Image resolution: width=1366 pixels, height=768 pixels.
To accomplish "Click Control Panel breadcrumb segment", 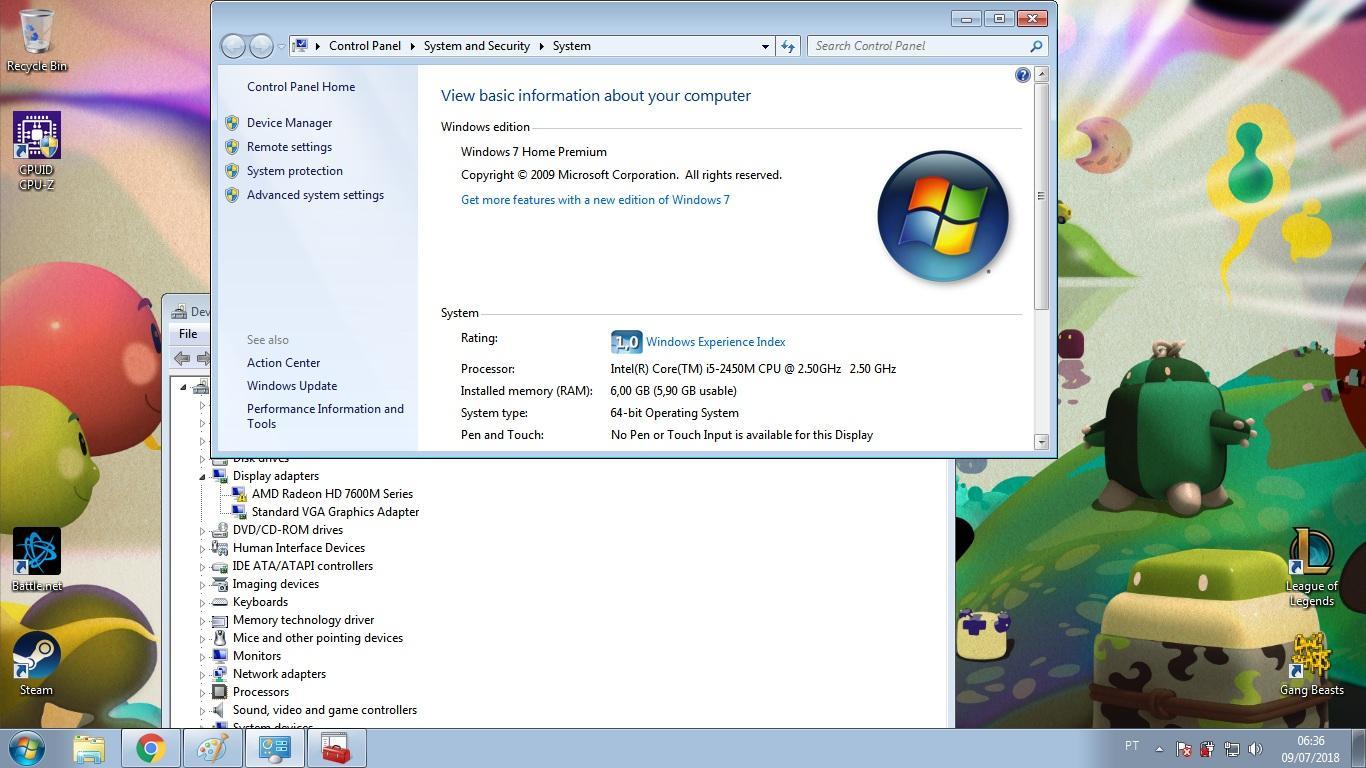I will pyautogui.click(x=365, y=46).
